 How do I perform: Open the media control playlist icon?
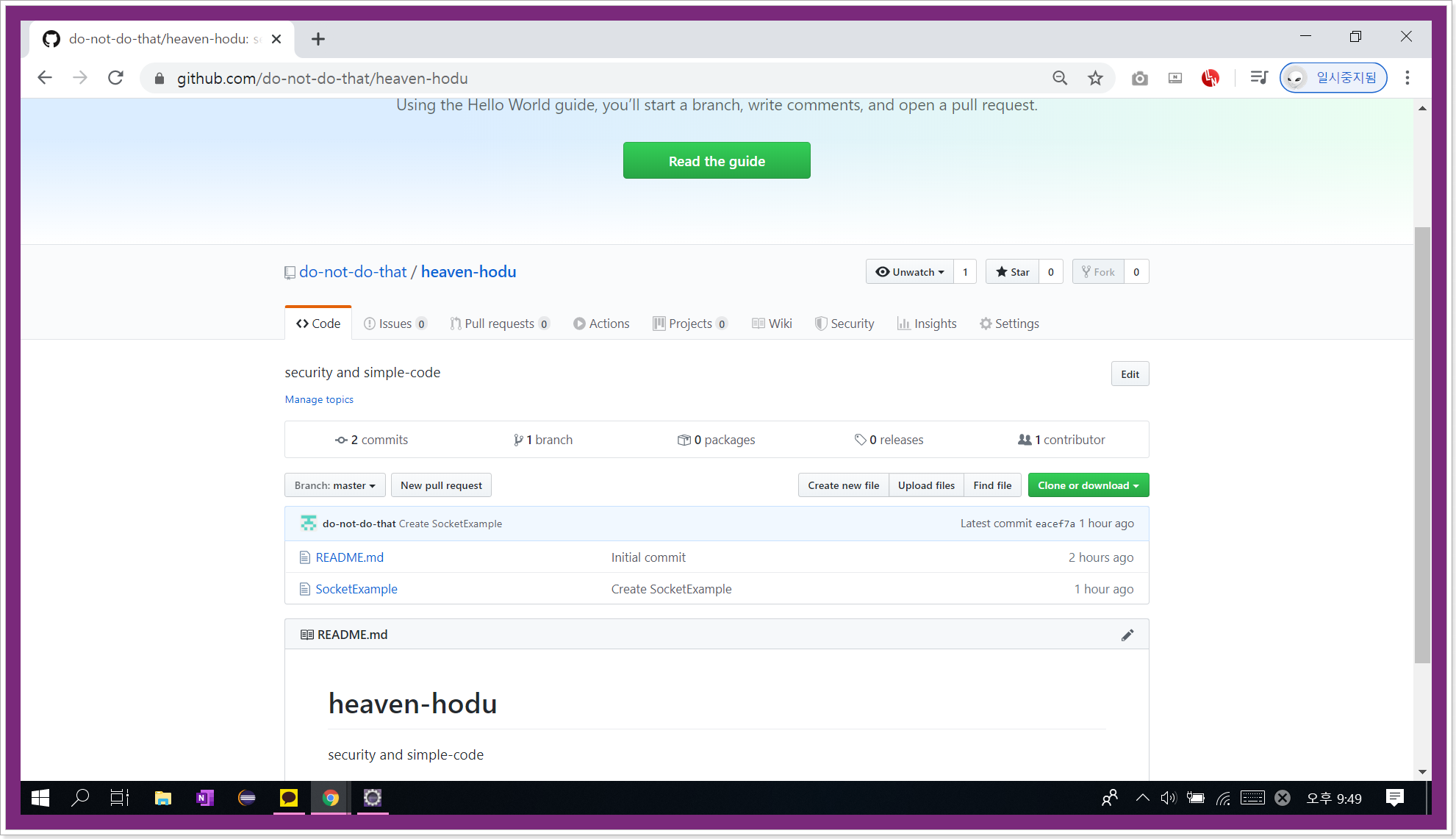[x=1258, y=78]
